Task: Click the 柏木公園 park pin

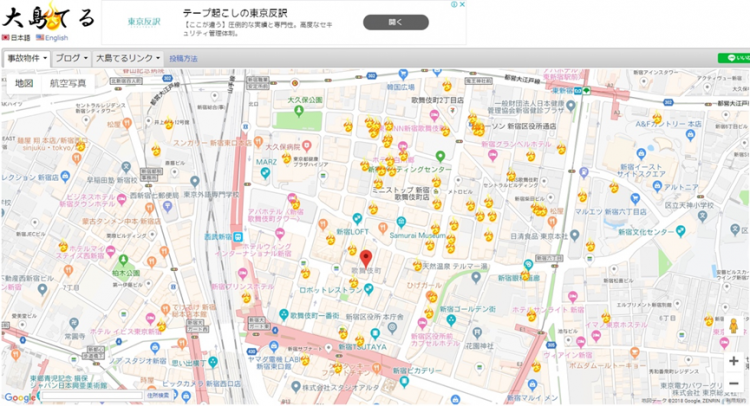Action: [x=123, y=260]
